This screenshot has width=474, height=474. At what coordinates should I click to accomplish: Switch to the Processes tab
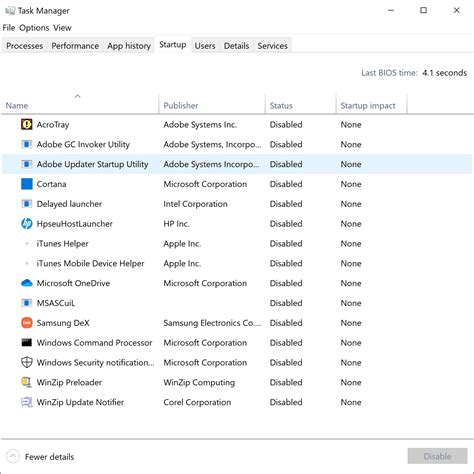pyautogui.click(x=25, y=46)
